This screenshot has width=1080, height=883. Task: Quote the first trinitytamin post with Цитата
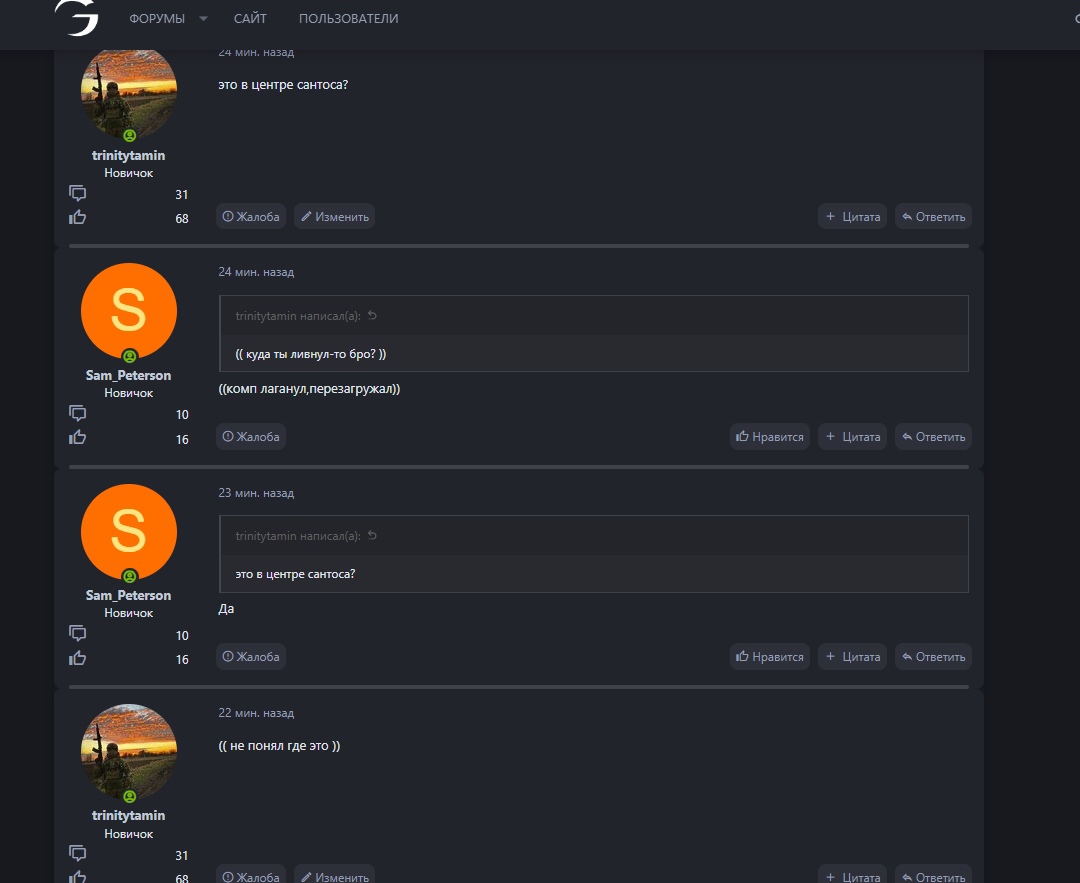pyautogui.click(x=853, y=216)
